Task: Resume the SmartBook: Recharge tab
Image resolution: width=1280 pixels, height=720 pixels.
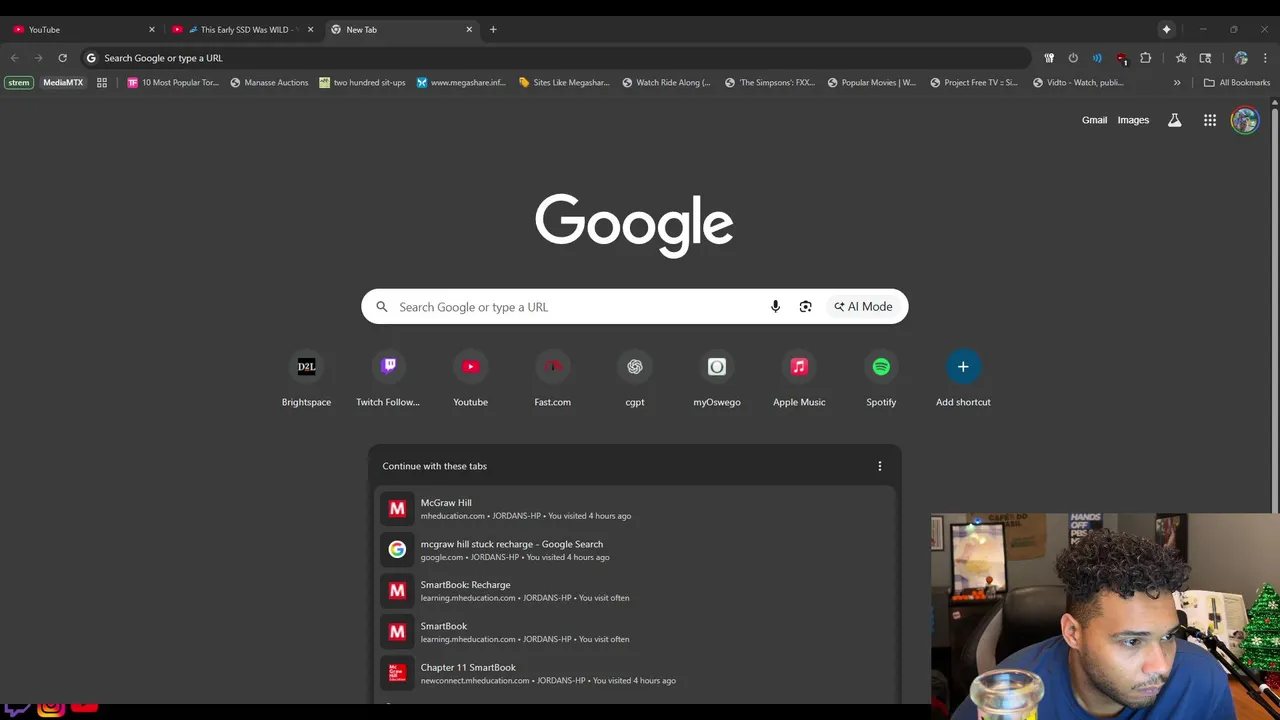Action: [x=635, y=591]
